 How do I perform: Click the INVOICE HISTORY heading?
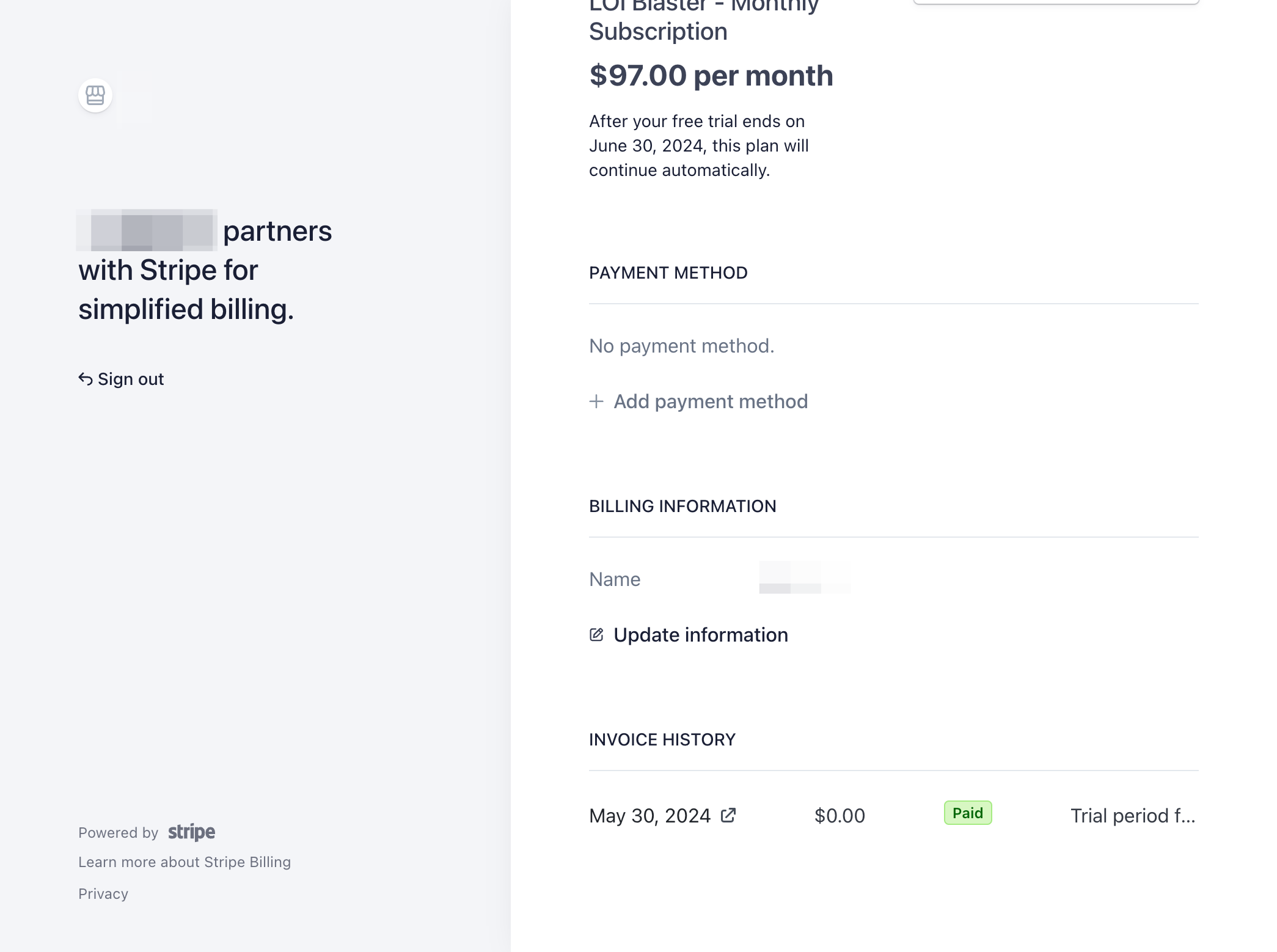(x=662, y=739)
